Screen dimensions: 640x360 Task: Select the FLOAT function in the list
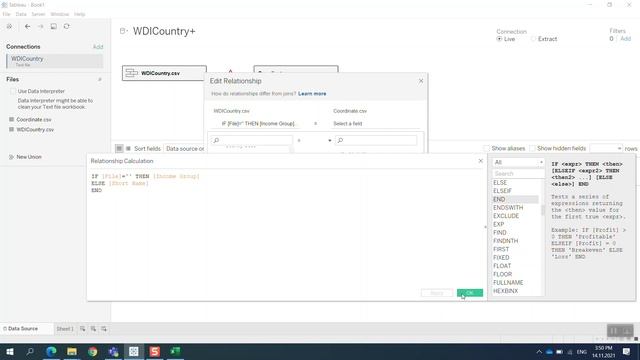tap(502, 266)
